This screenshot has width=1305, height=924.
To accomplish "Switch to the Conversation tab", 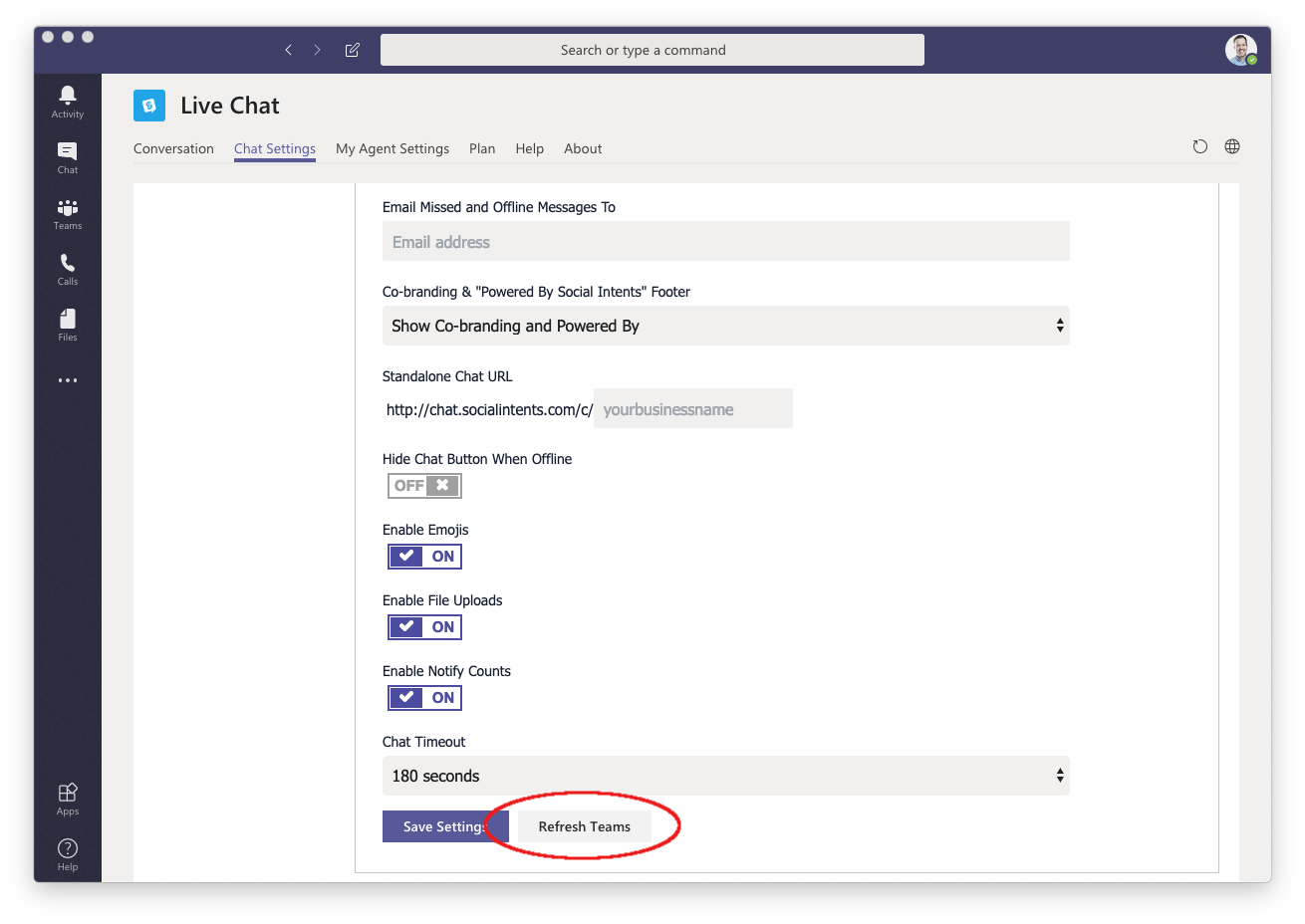I will click(173, 148).
